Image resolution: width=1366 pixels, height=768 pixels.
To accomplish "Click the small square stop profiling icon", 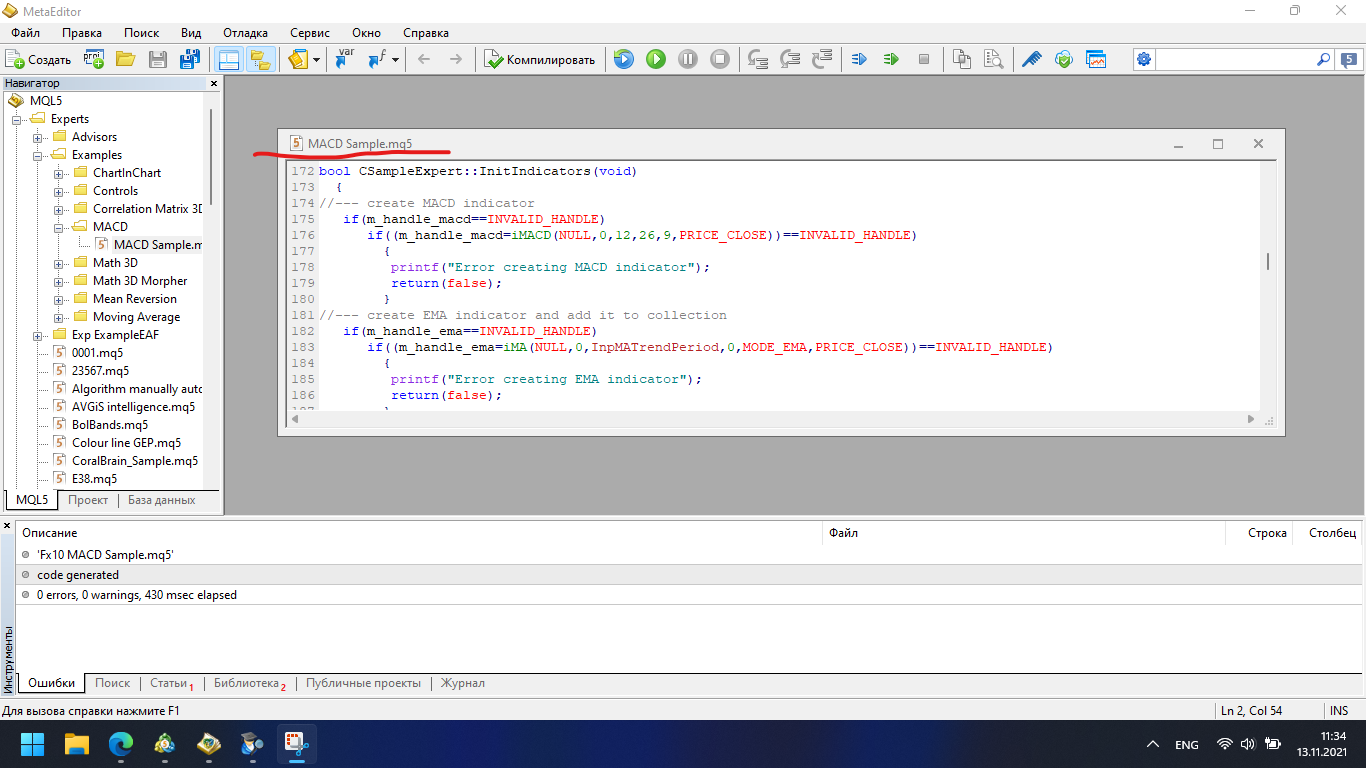I will coord(924,59).
